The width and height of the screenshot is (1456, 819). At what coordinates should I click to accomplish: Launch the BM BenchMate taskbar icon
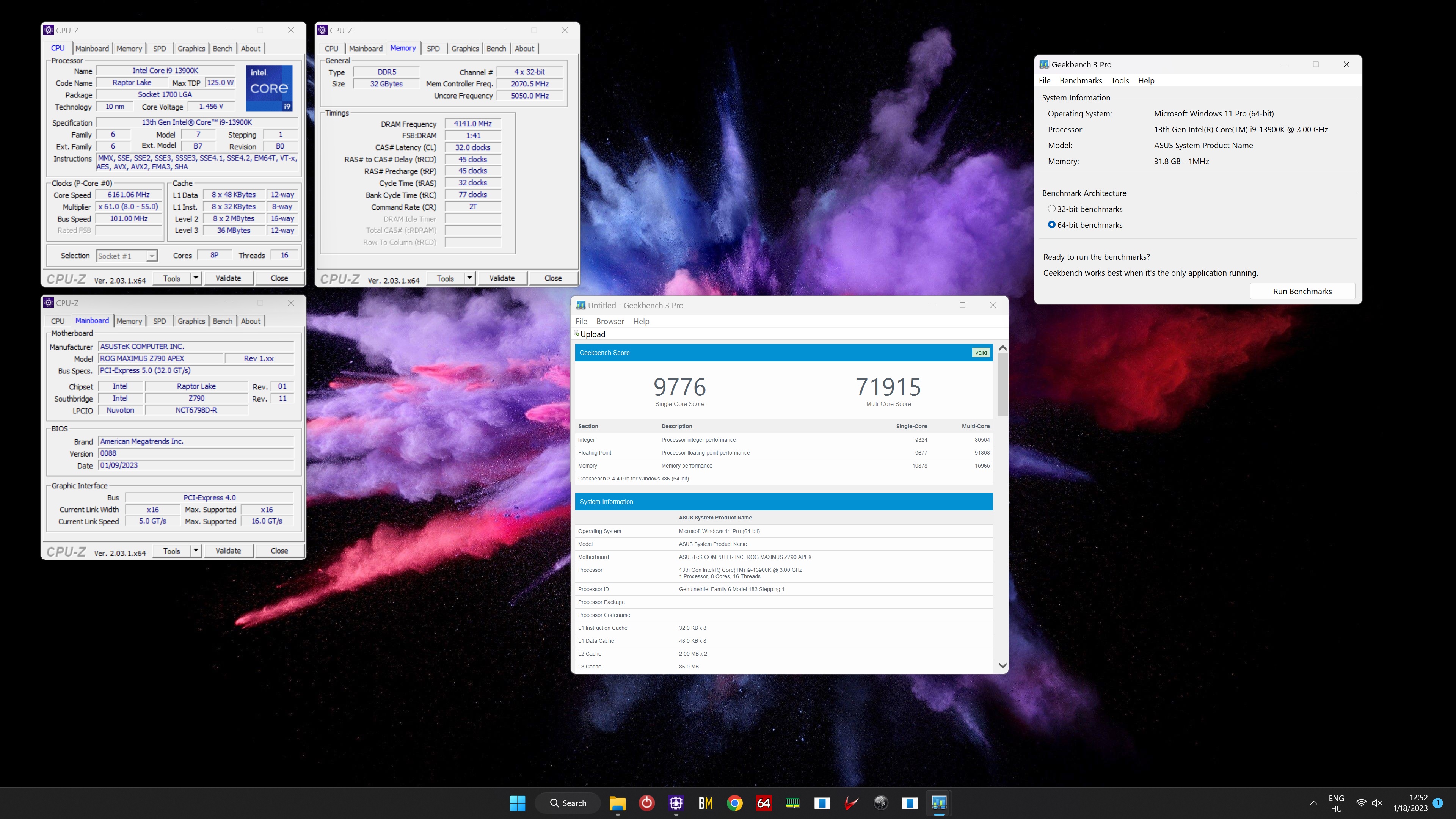pyautogui.click(x=705, y=803)
